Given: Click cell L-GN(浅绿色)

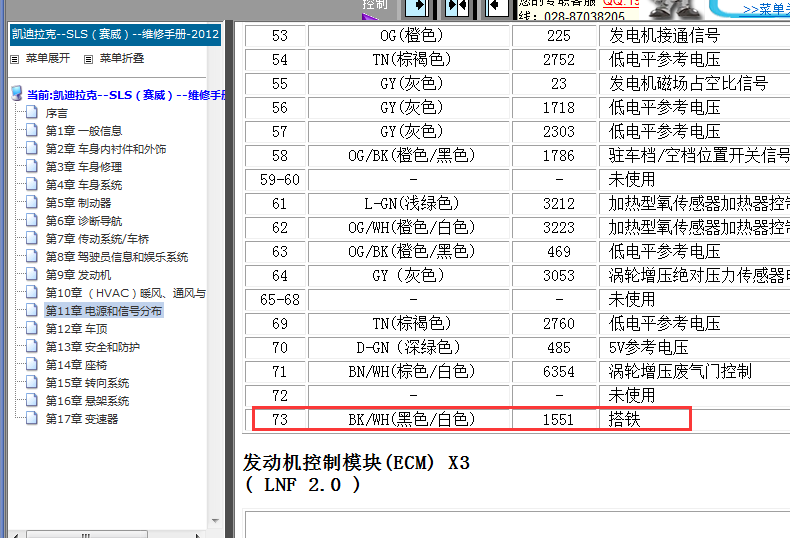Looking at the screenshot, I should (x=411, y=204).
